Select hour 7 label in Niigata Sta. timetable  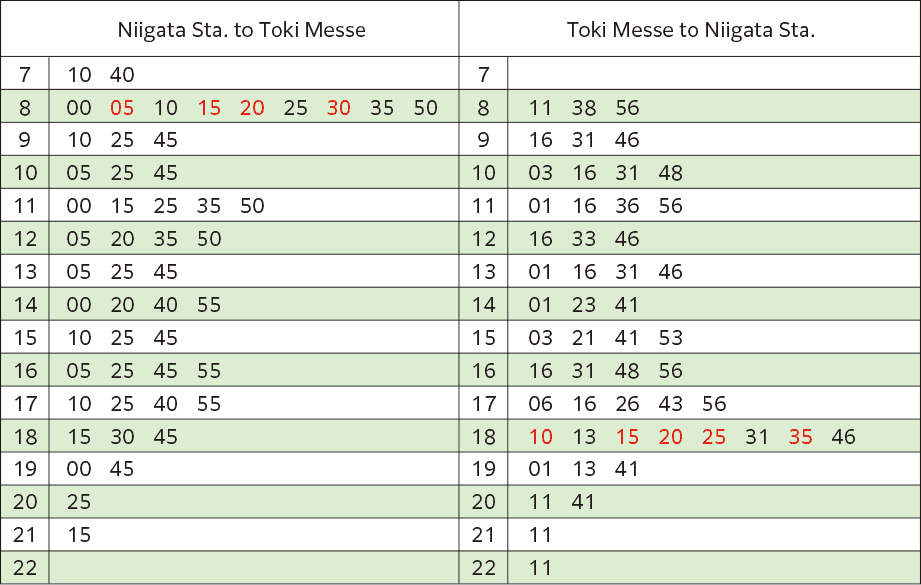tap(25, 74)
